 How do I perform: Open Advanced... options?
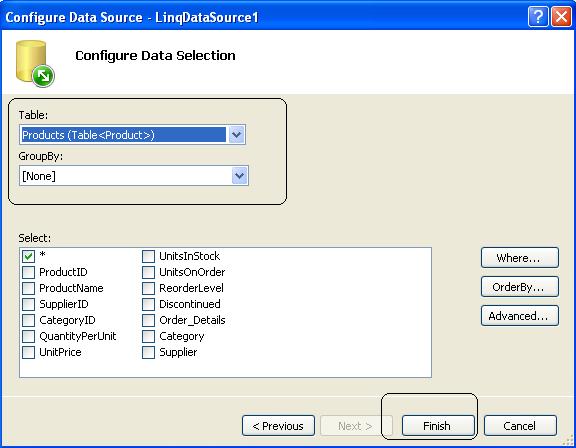click(x=519, y=316)
